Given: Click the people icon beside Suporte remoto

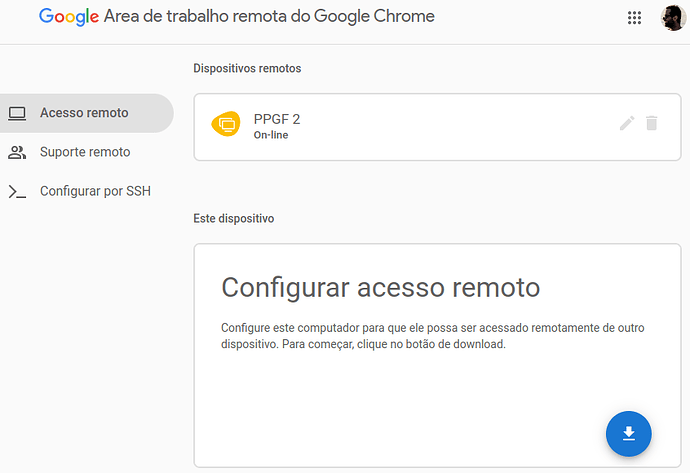Looking at the screenshot, I should tap(17, 152).
